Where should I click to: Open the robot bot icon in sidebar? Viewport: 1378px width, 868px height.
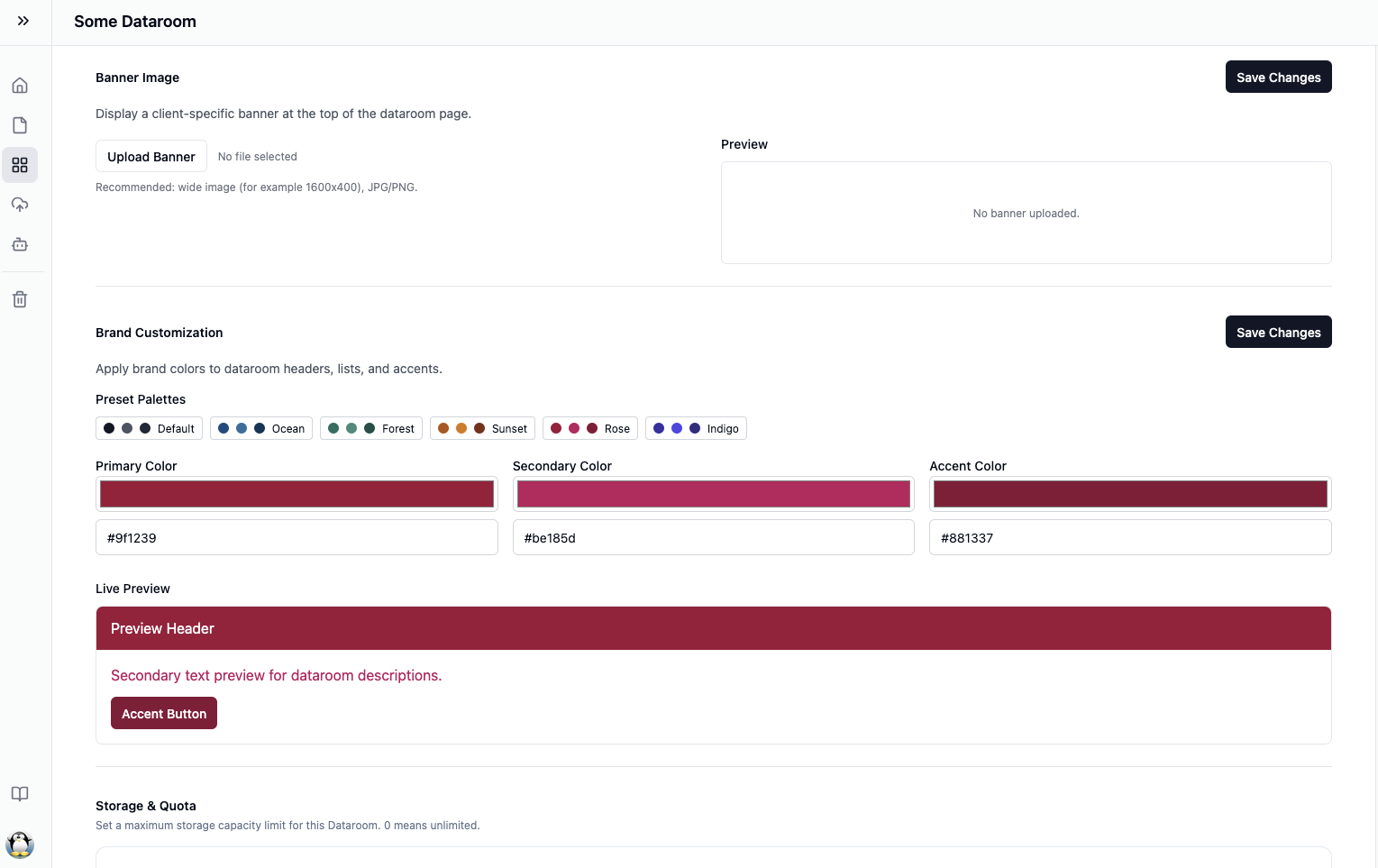click(20, 244)
